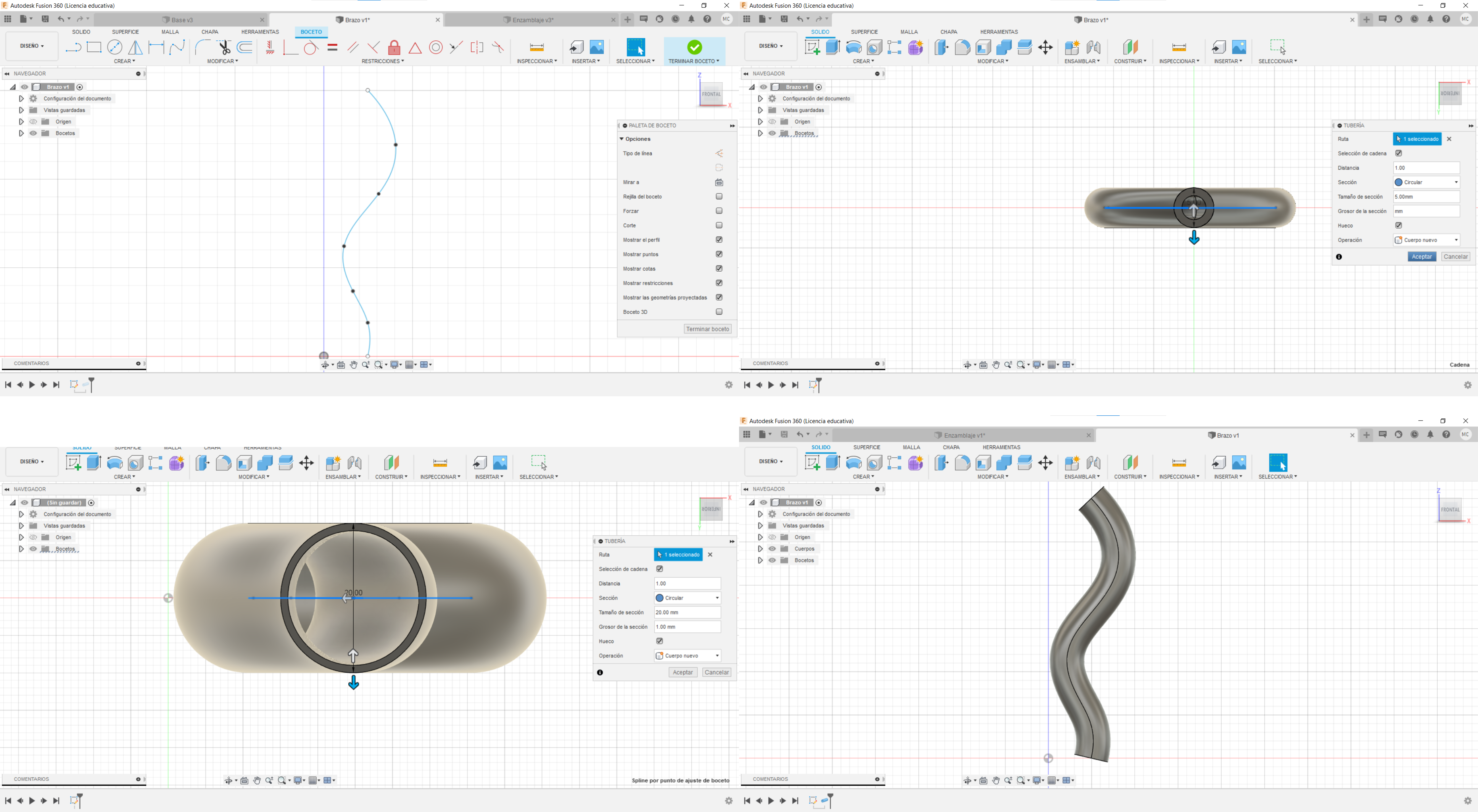Click Move cross-arrows icon in 5.00mm pipe window

click(x=1045, y=48)
